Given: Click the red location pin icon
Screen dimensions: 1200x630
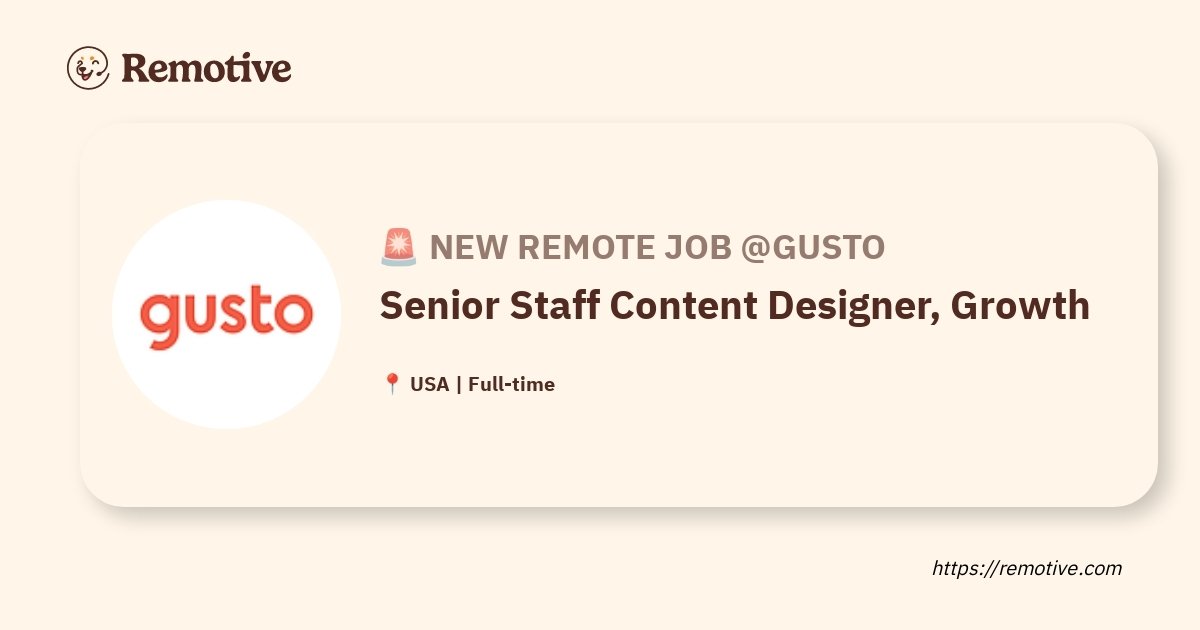Looking at the screenshot, I should point(392,384).
